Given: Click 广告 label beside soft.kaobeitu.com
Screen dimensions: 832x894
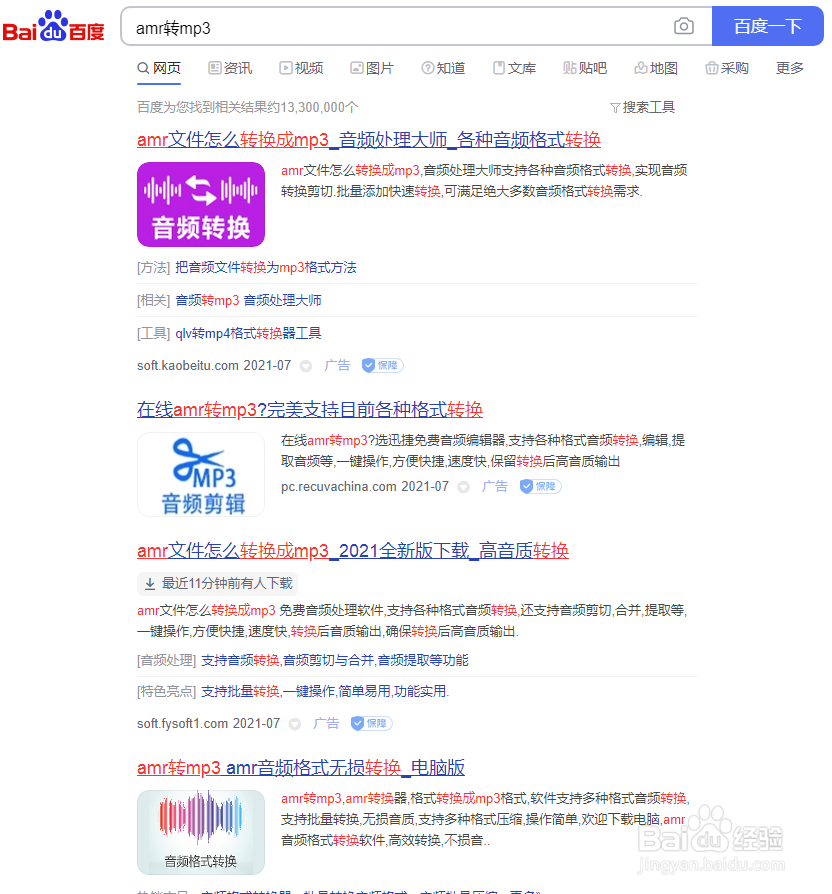Looking at the screenshot, I should 337,365.
